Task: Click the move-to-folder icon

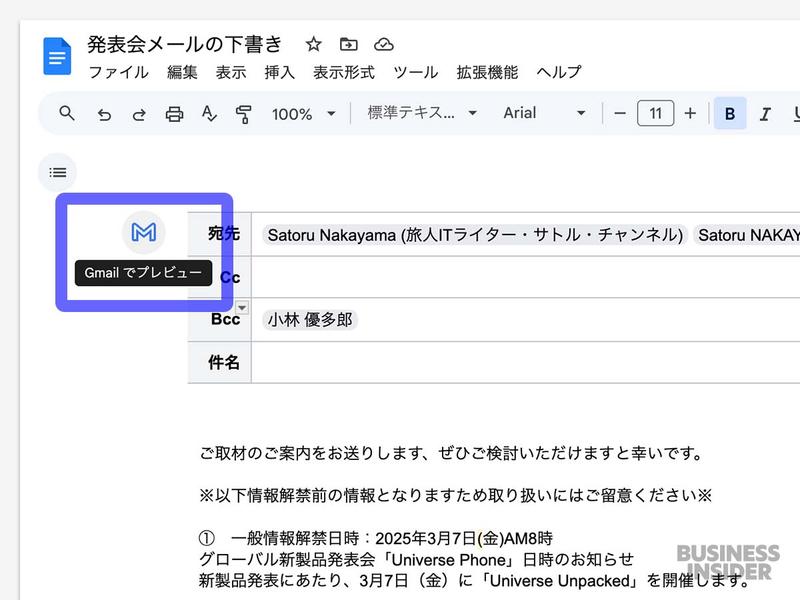Action: pos(348,44)
